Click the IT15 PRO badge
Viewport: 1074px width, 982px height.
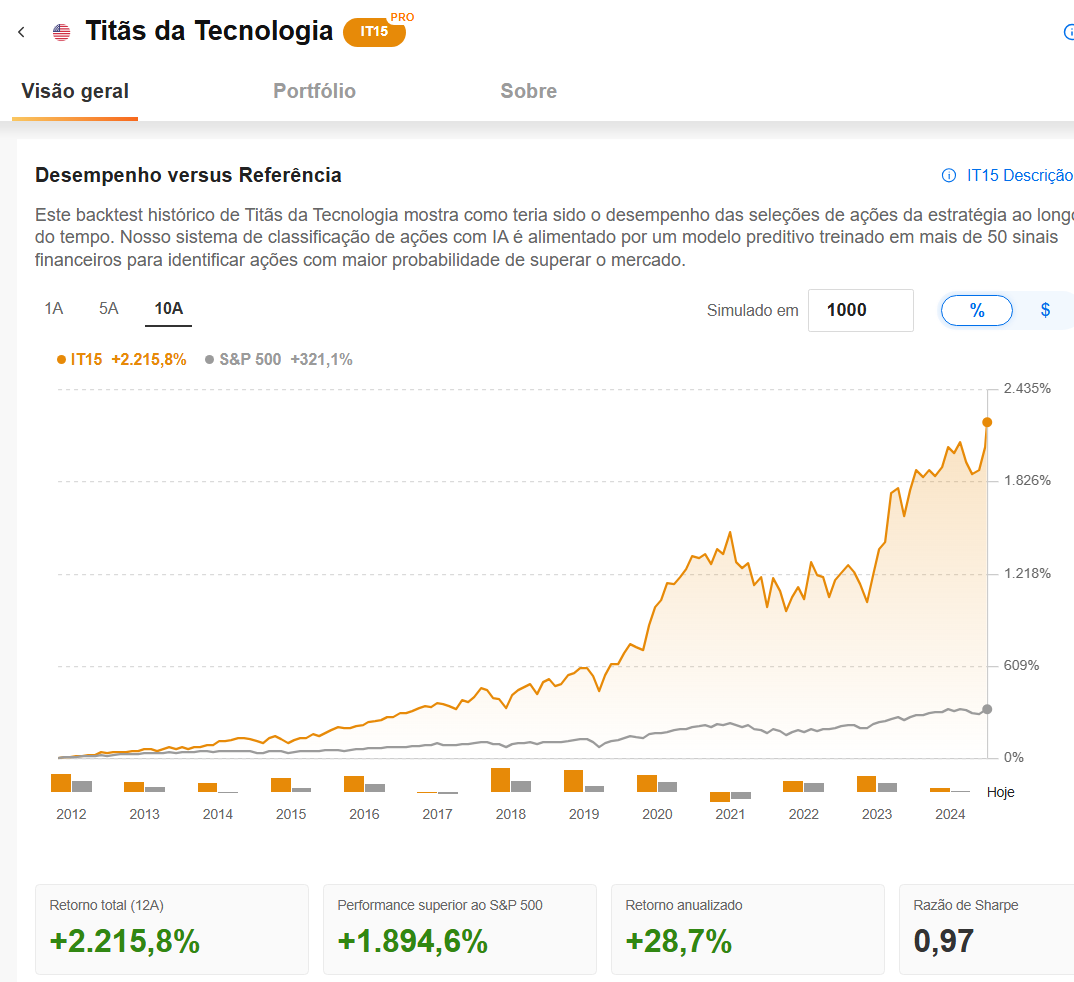point(375,32)
